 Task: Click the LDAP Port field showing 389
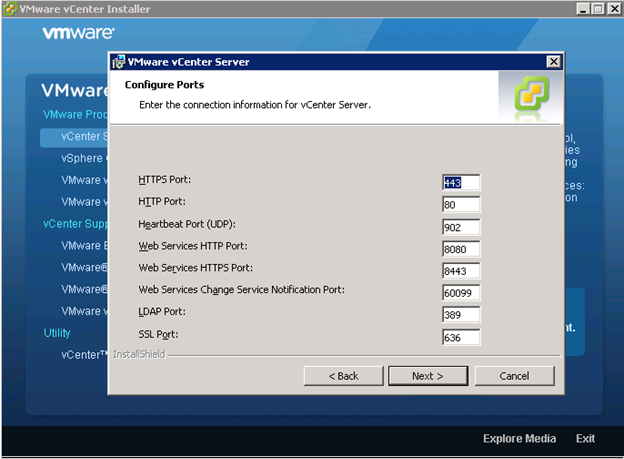pyautogui.click(x=461, y=315)
